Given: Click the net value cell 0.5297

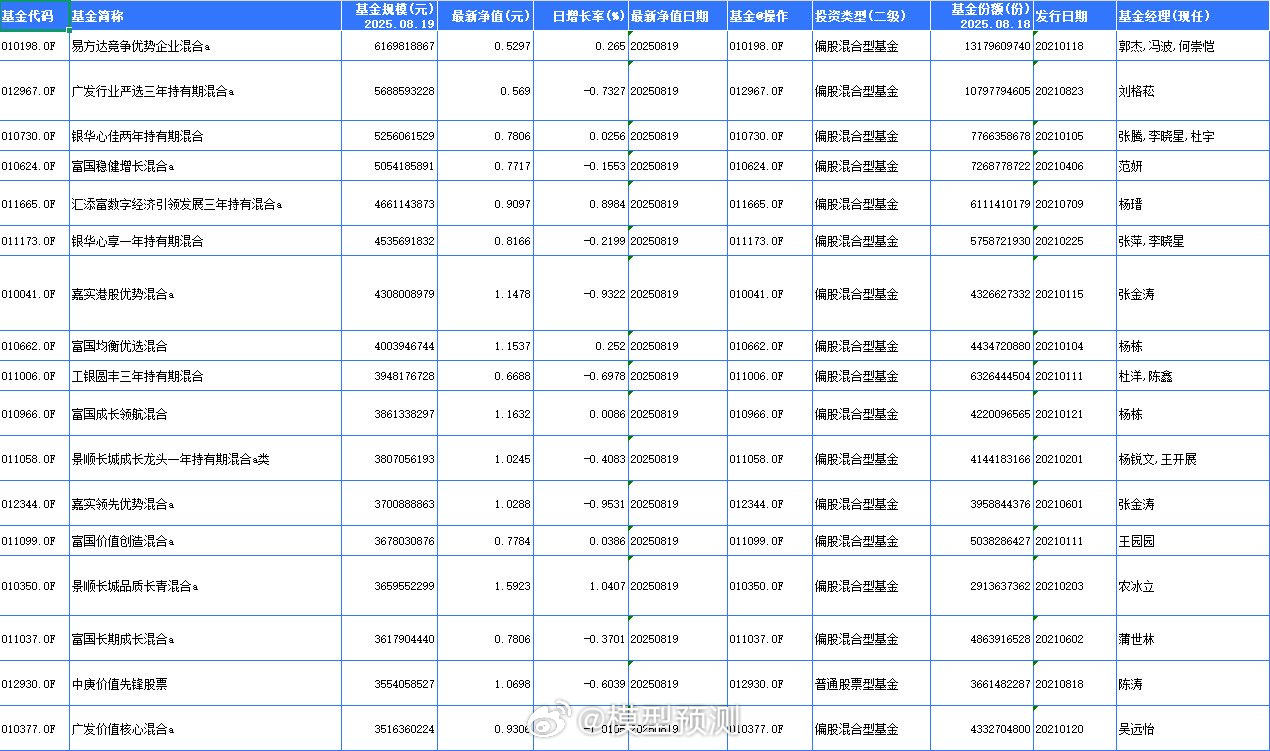Looking at the screenshot, I should click(x=485, y=46).
